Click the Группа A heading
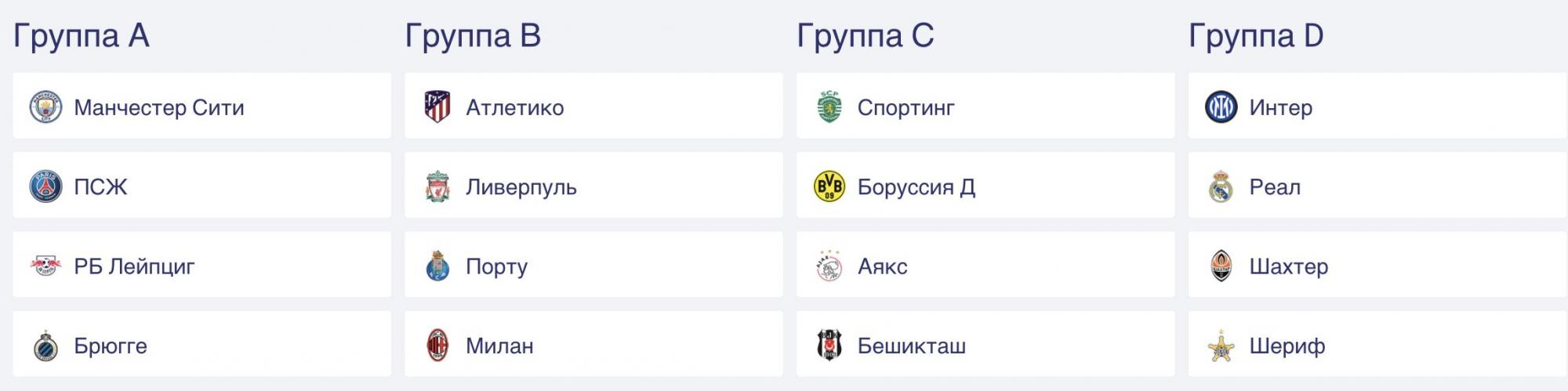This screenshot has height=391, width=1568. coord(82,36)
